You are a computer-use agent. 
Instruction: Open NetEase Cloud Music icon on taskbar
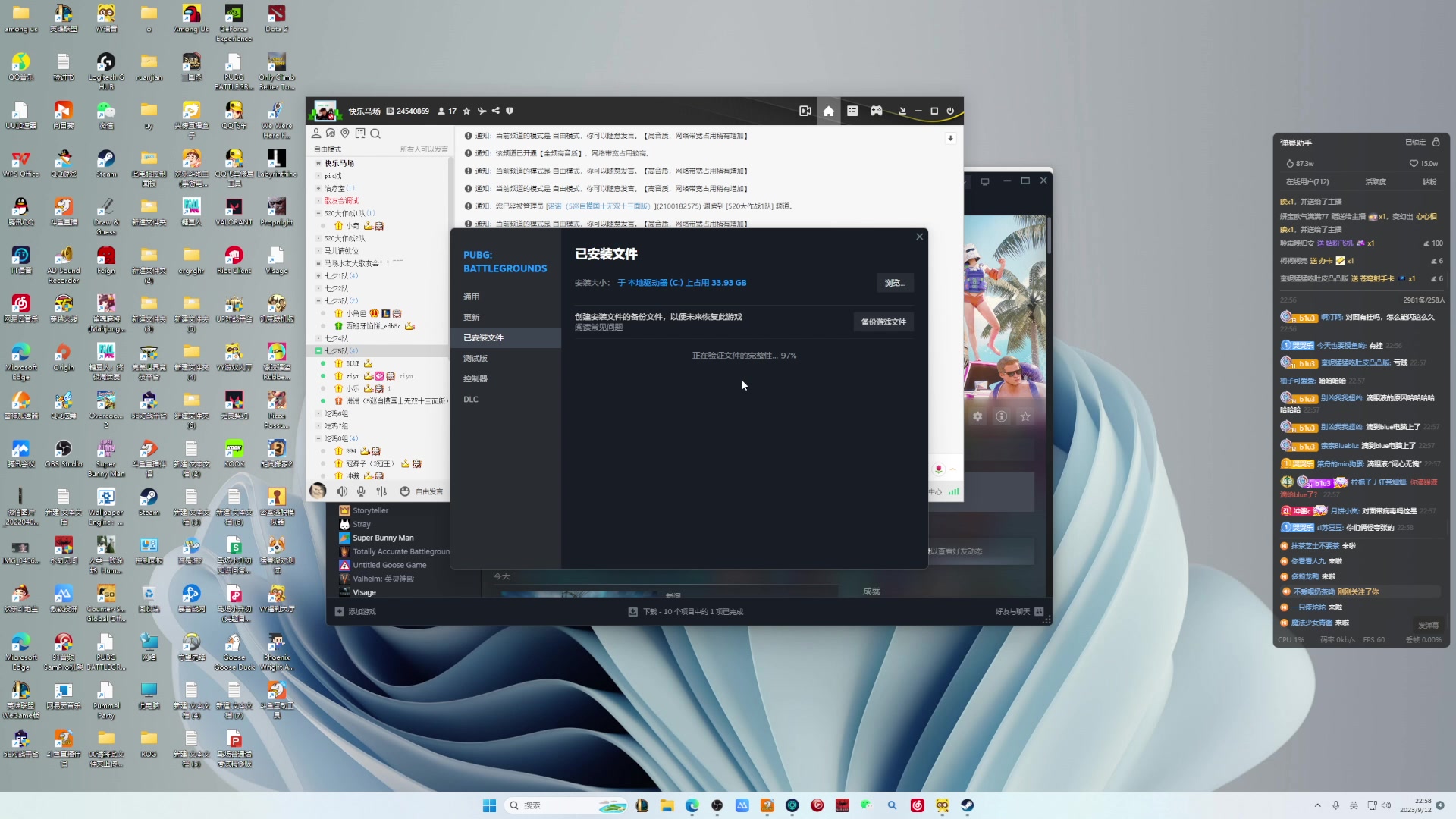click(917, 805)
